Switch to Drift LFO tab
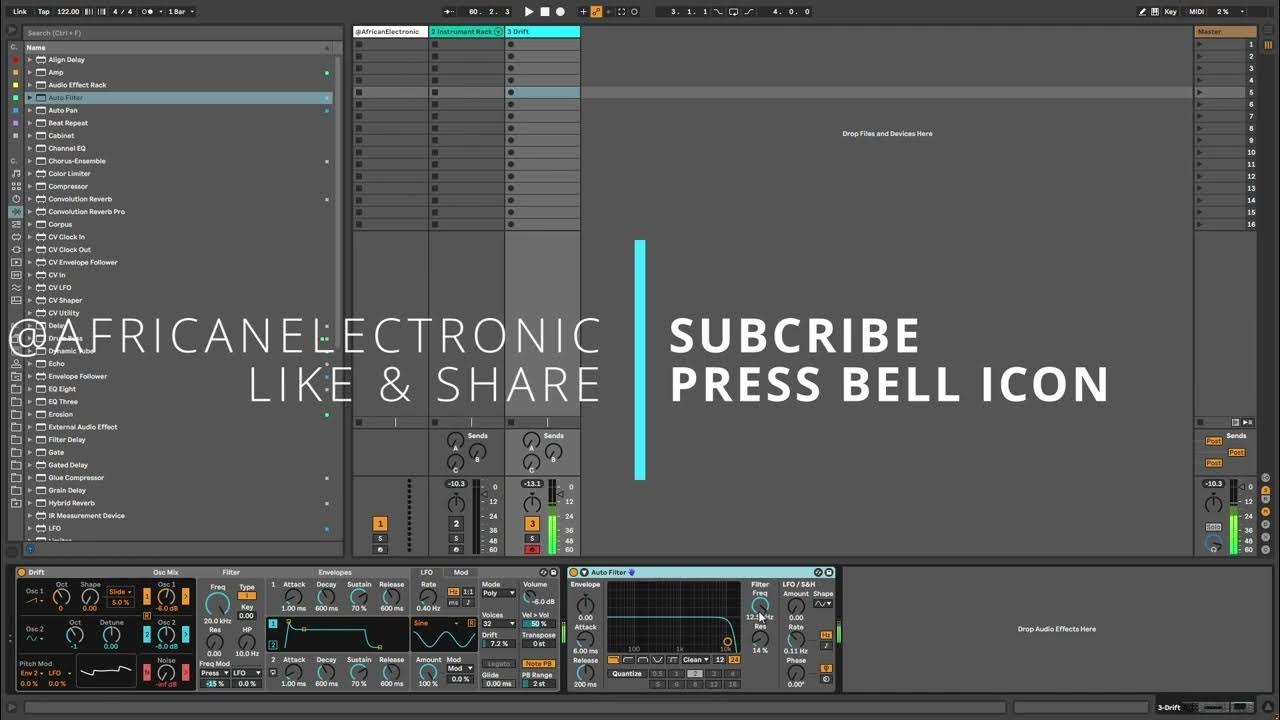 coord(427,573)
